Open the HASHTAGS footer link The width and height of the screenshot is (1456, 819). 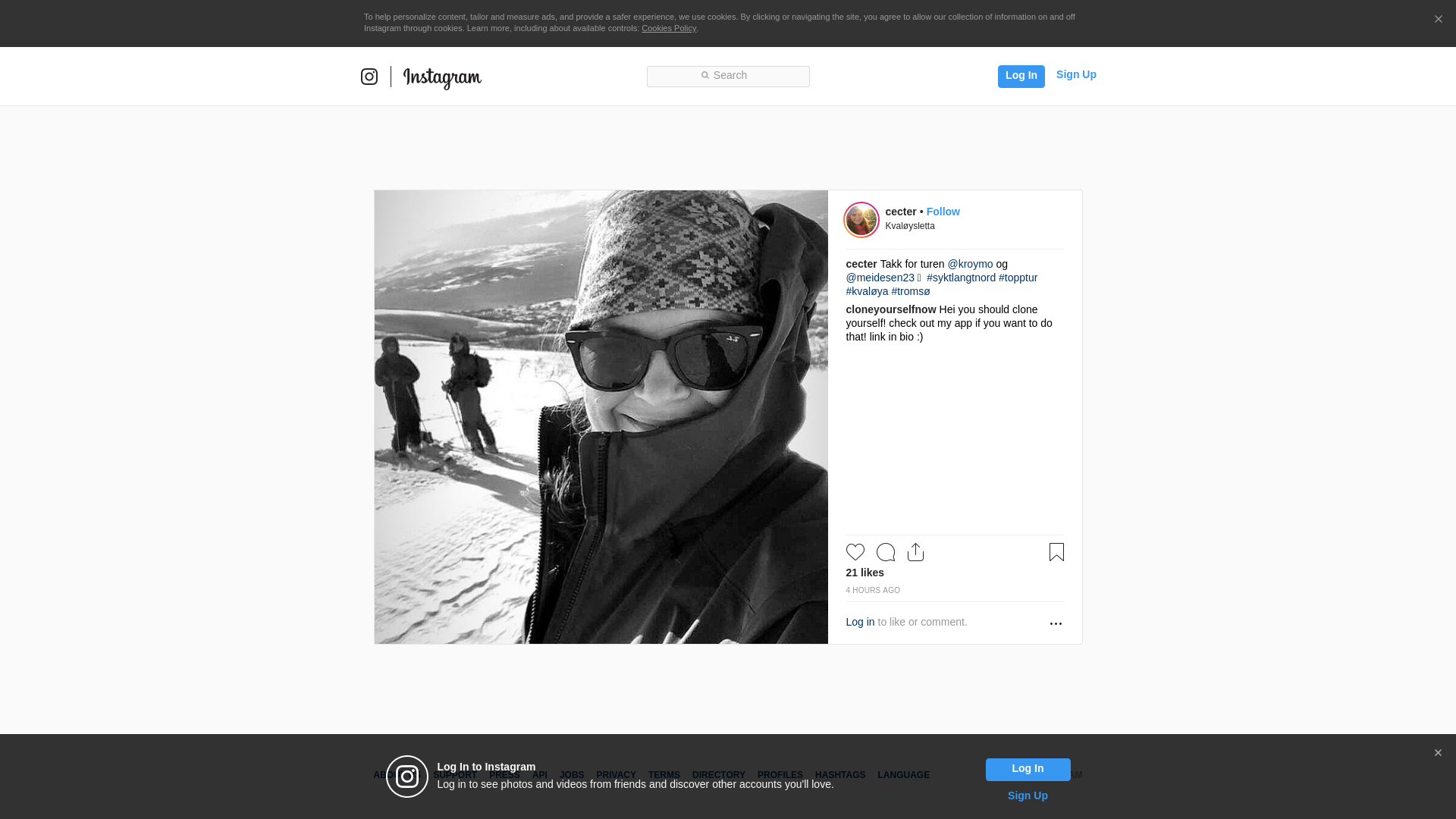pyautogui.click(x=839, y=775)
